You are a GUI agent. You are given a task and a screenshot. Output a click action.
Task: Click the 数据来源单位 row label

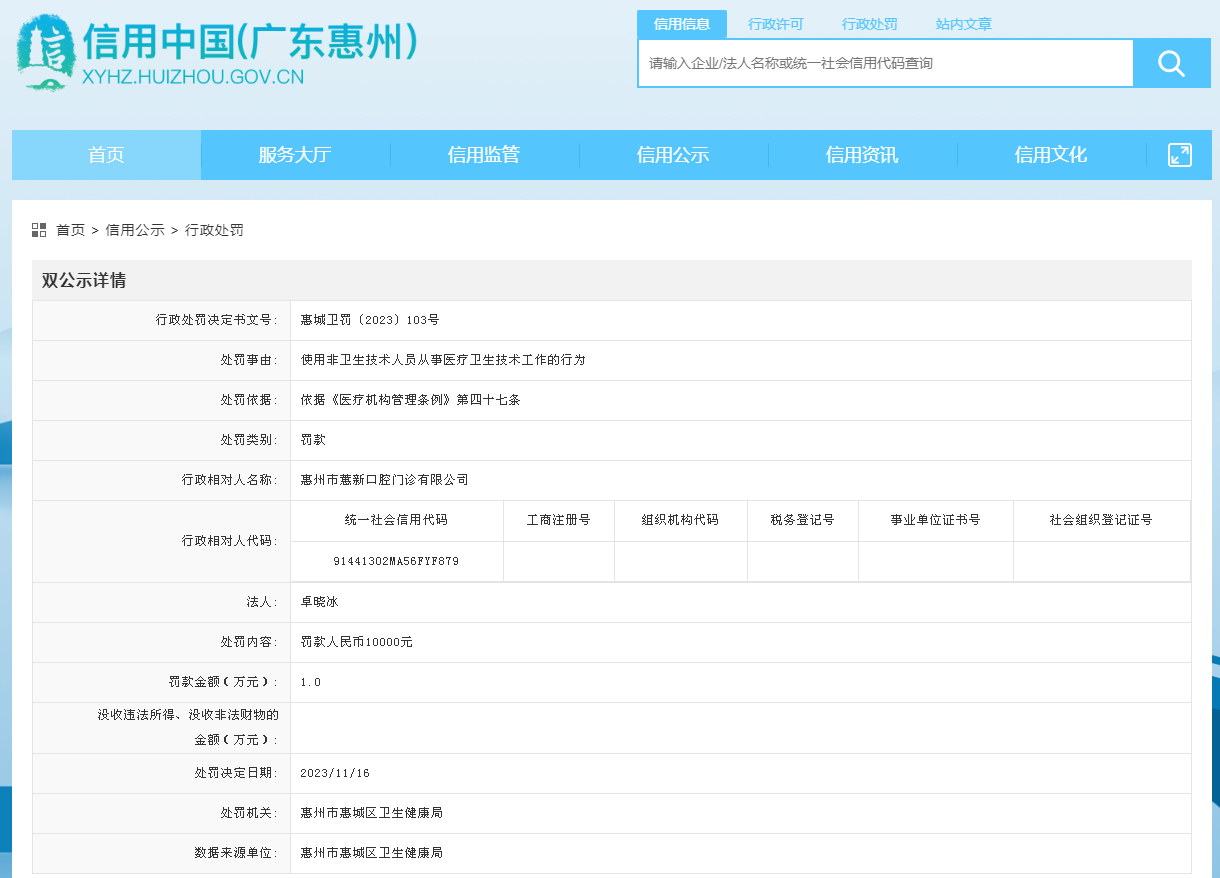(237, 853)
